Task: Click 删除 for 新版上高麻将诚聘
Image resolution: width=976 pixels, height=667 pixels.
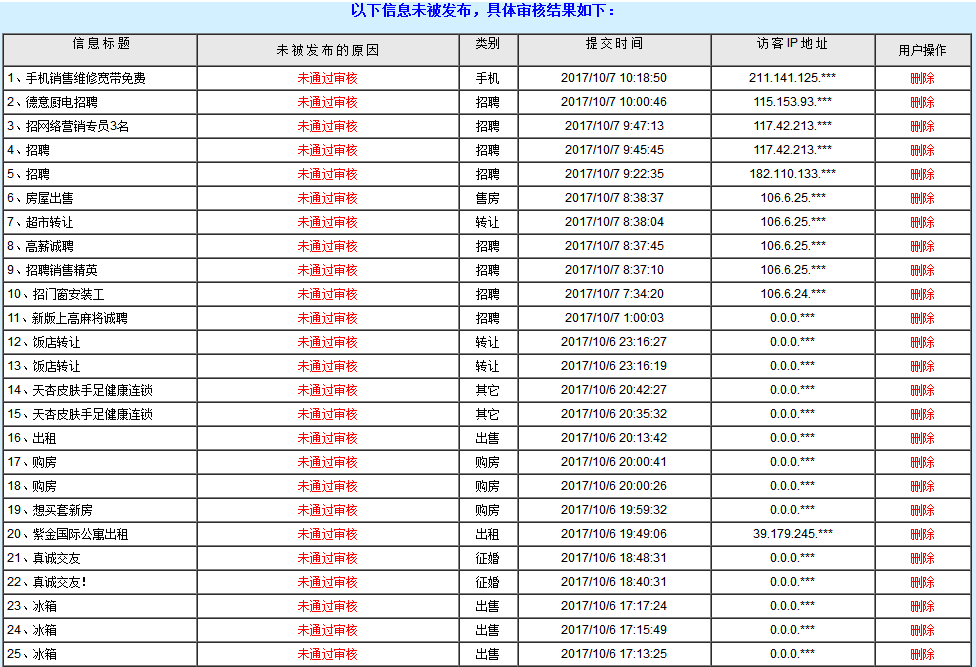Action: tap(922, 318)
